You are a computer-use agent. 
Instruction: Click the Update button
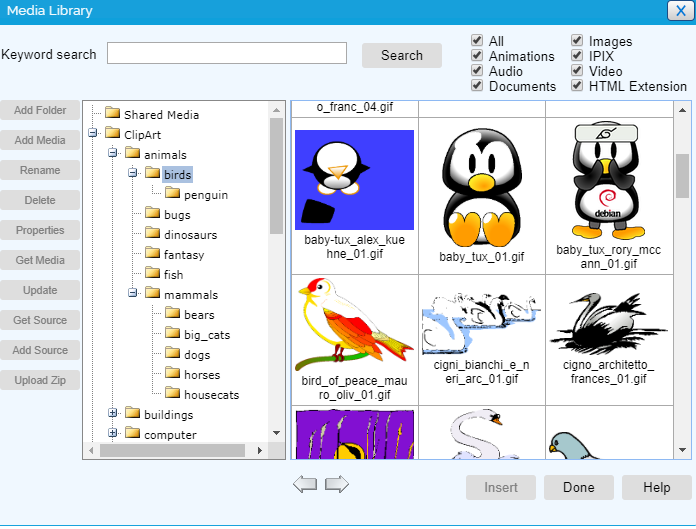pyautogui.click(x=40, y=290)
